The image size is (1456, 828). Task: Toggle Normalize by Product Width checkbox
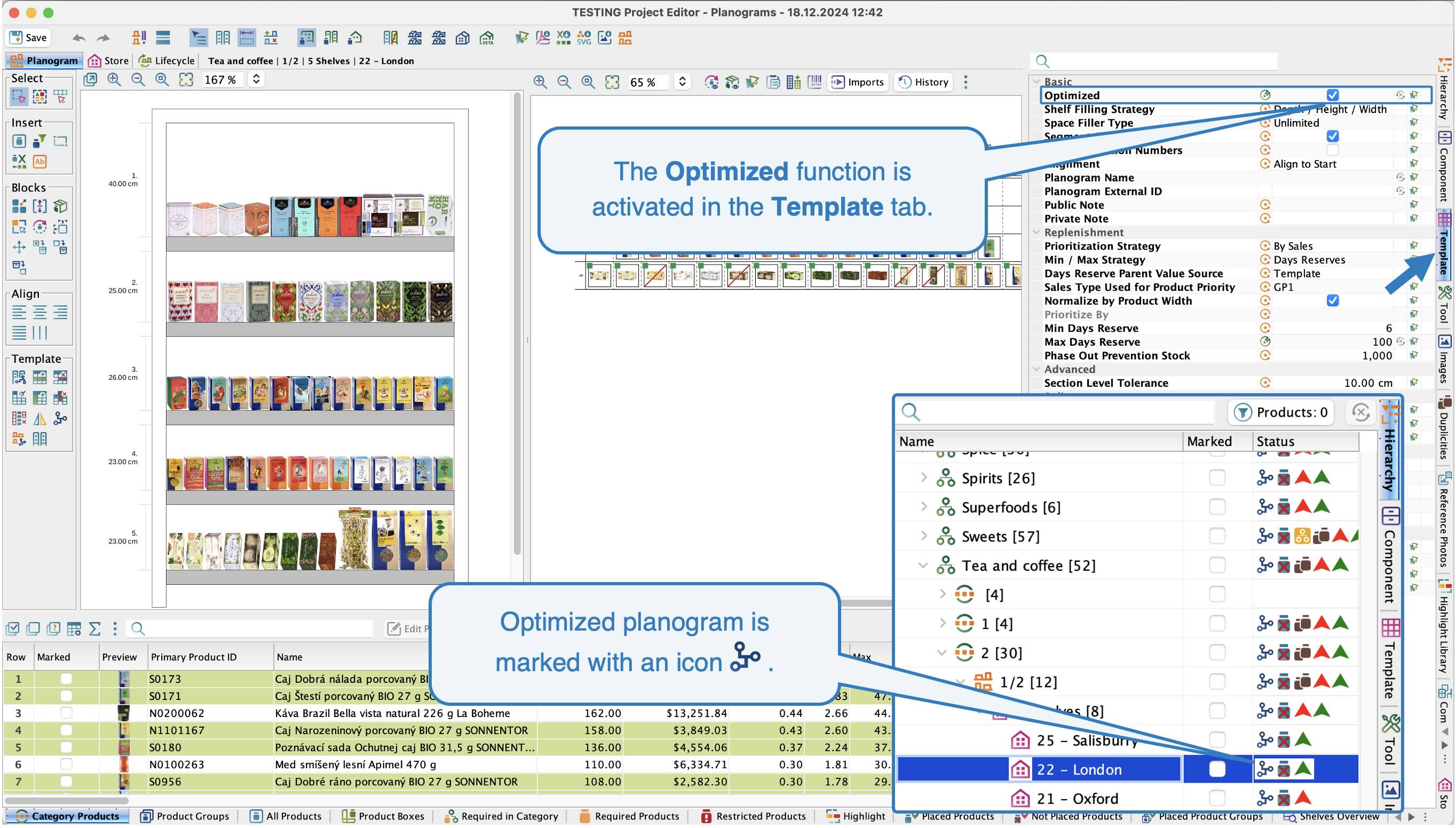click(1333, 300)
